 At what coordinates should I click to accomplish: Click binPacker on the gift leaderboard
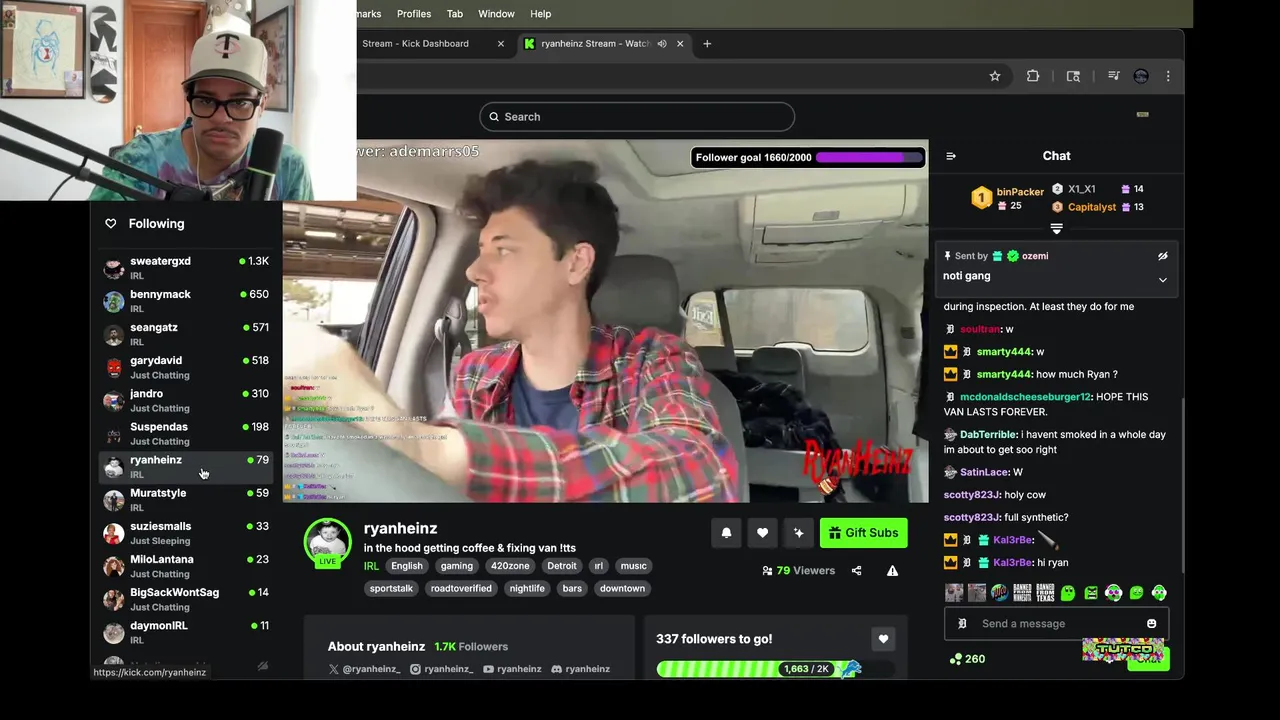(1020, 192)
